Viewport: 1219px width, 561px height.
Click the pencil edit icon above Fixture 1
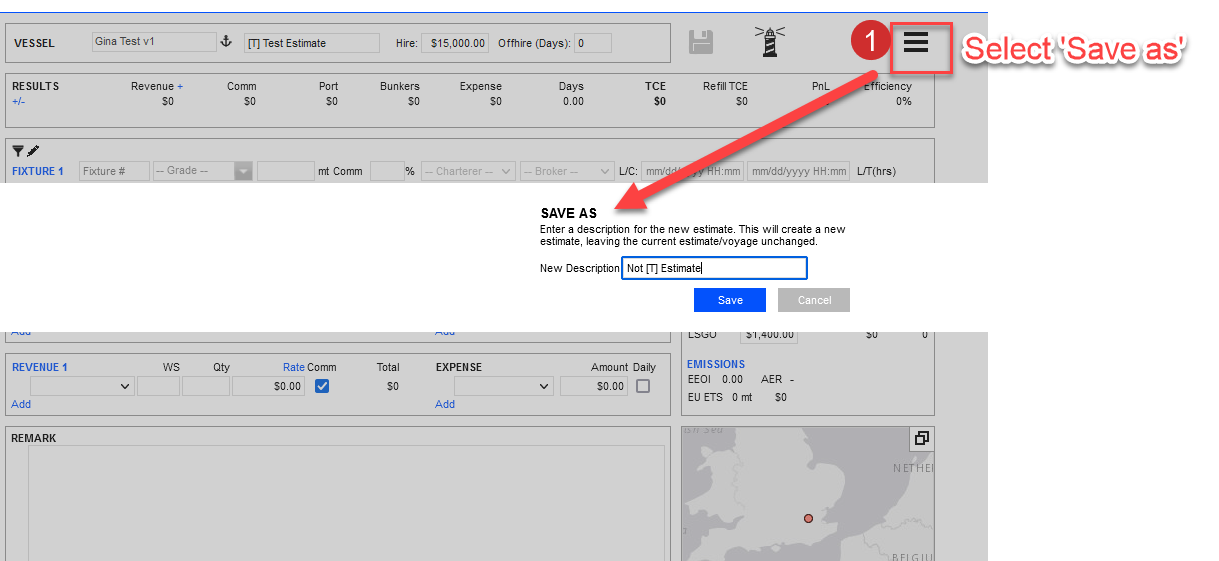(33, 151)
